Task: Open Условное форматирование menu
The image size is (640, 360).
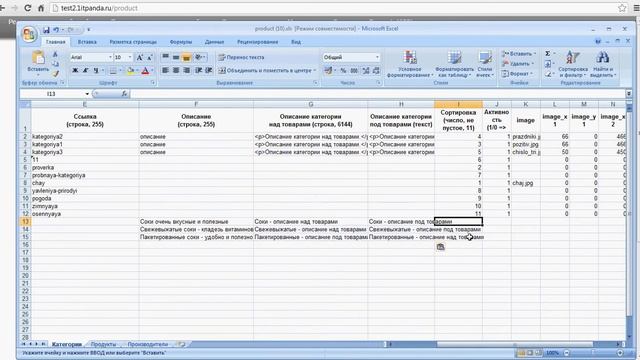Action: (410, 64)
